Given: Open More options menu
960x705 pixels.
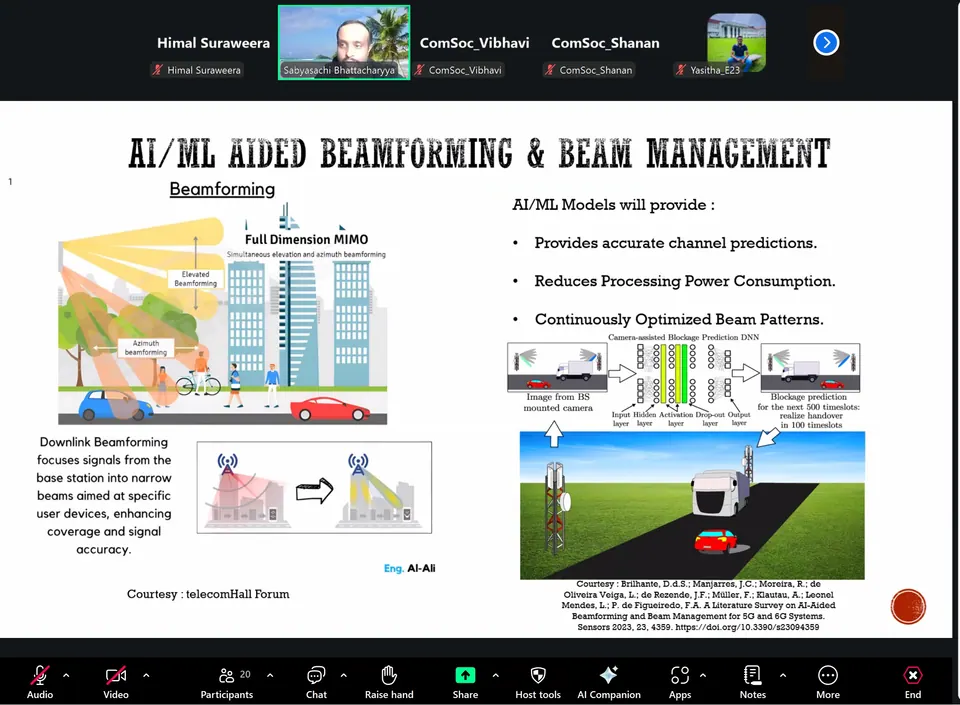Looking at the screenshot, I should (x=828, y=681).
